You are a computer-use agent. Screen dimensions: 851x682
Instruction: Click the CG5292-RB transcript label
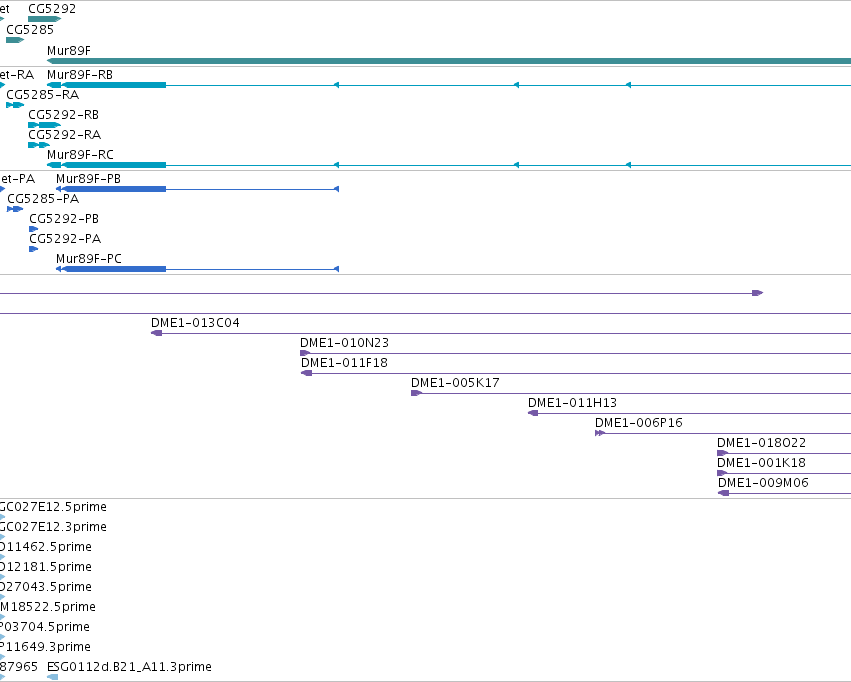pyautogui.click(x=63, y=115)
